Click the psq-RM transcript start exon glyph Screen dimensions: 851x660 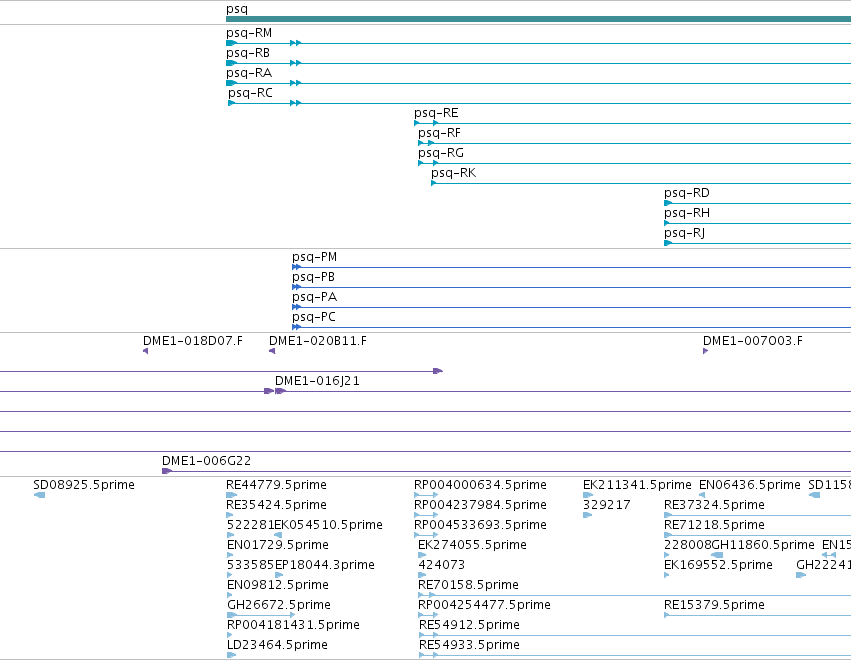point(231,43)
